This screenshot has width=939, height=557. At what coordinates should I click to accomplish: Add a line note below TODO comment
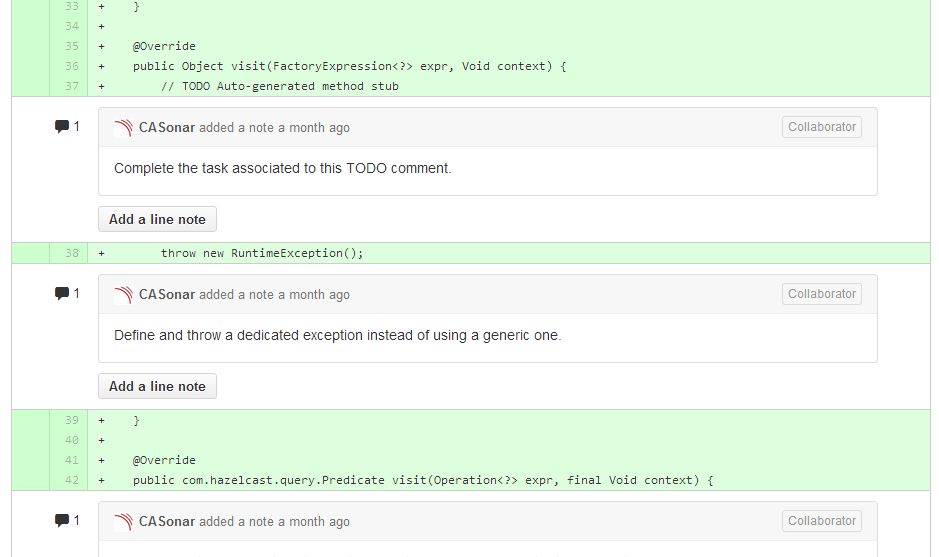(157, 220)
